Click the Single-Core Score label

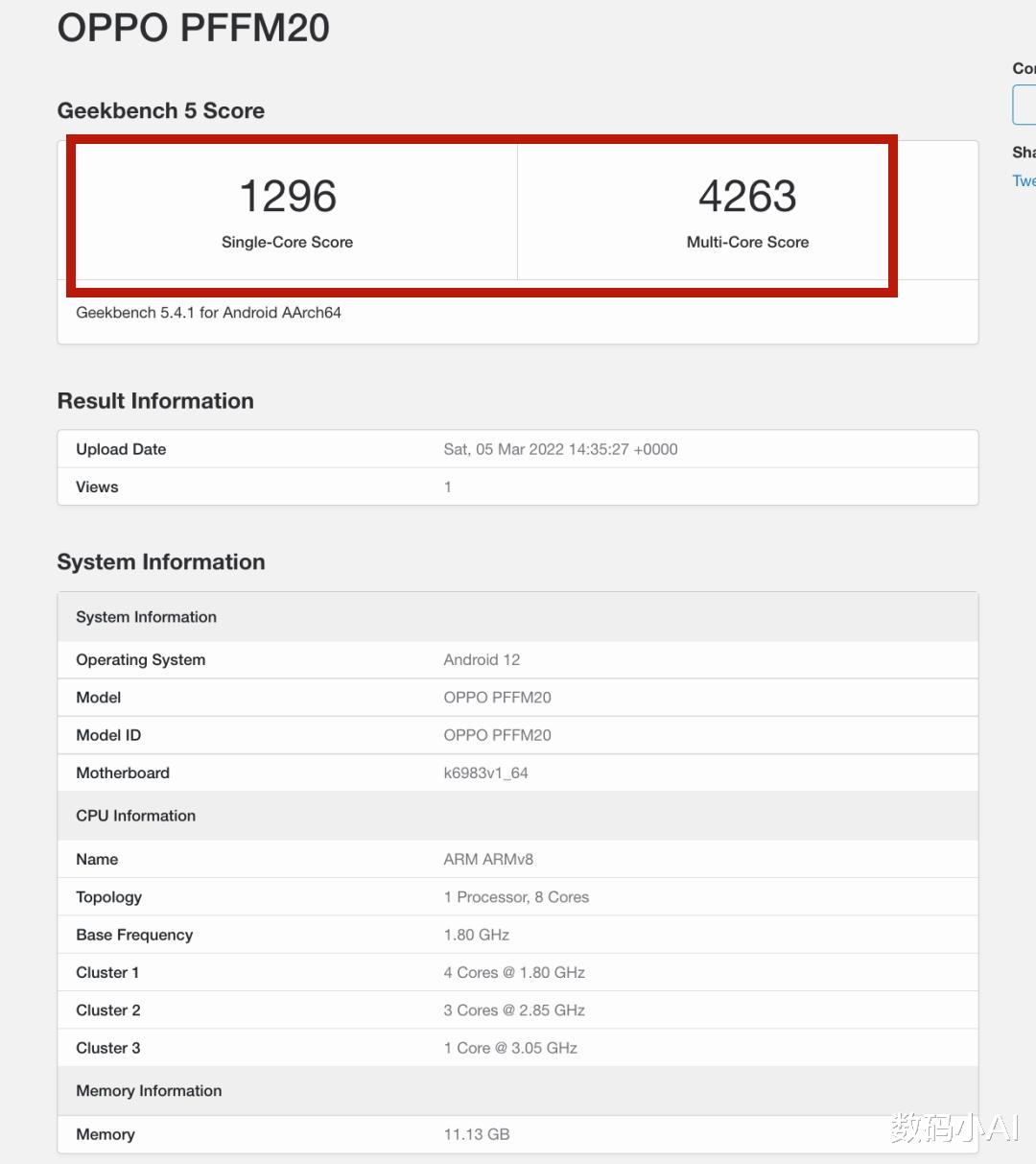287,242
